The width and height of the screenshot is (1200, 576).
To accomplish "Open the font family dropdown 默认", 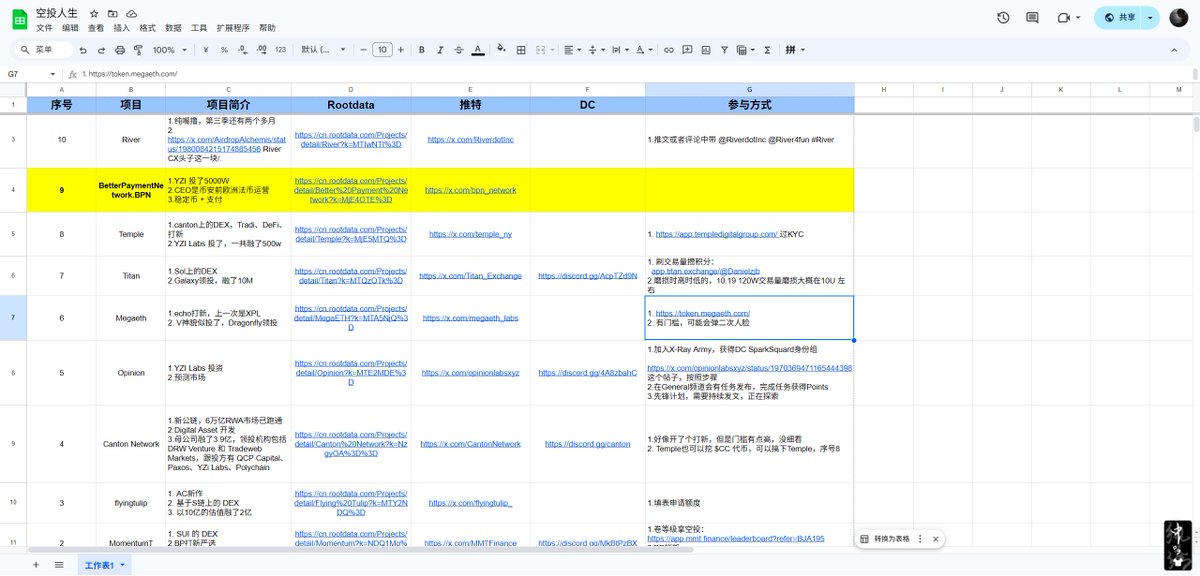I will [322, 49].
